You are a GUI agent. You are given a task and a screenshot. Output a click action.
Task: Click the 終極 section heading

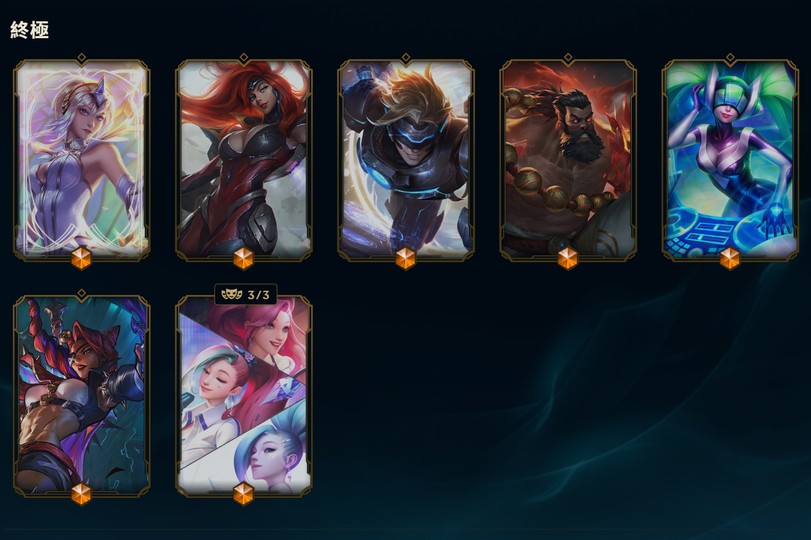click(x=29, y=30)
